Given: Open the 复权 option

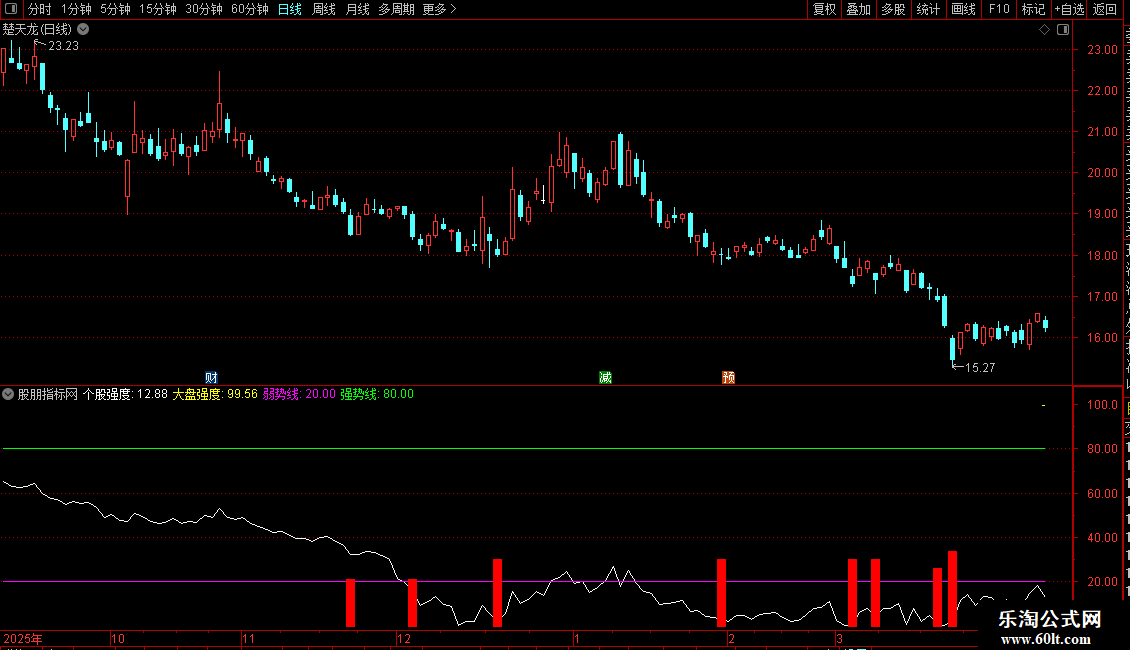Looking at the screenshot, I should [824, 9].
